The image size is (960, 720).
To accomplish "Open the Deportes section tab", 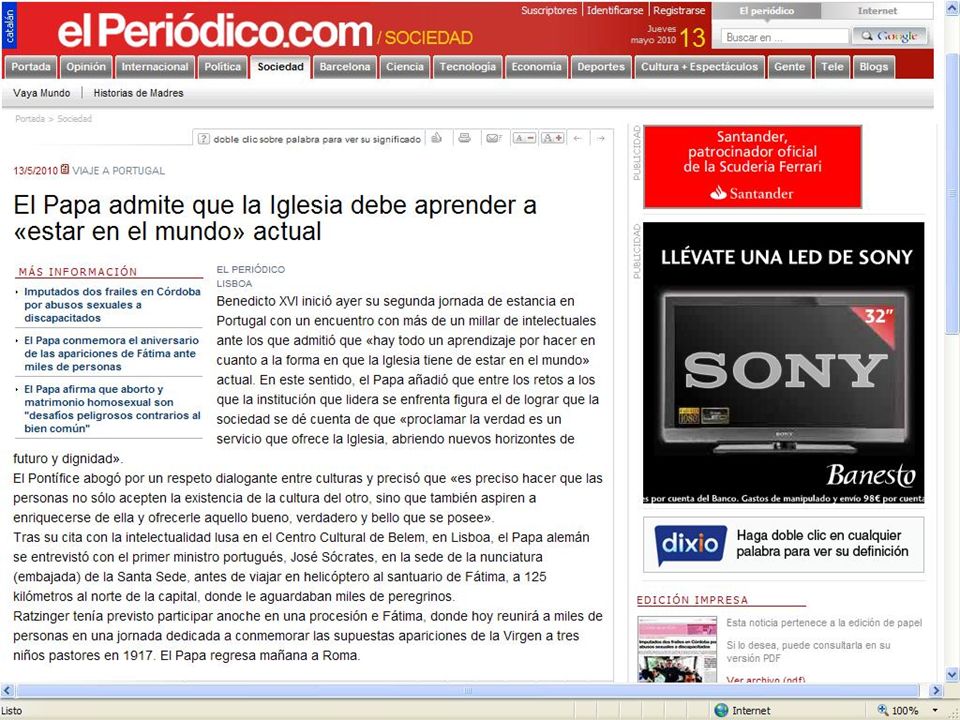I will point(601,67).
